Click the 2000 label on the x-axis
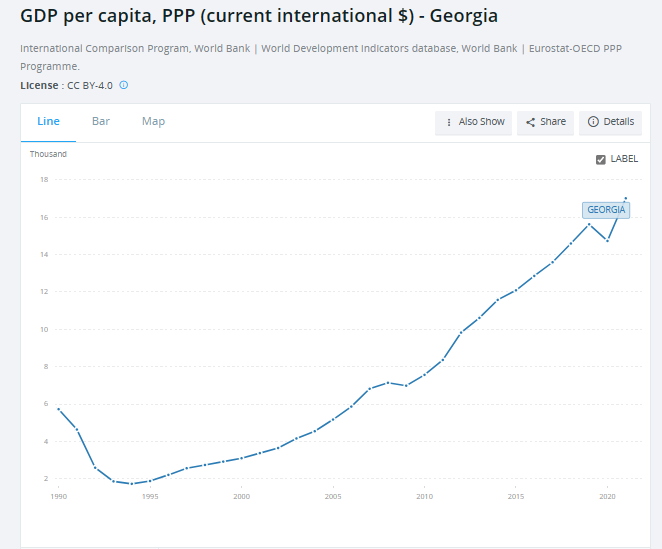The image size is (662, 549). point(241,496)
